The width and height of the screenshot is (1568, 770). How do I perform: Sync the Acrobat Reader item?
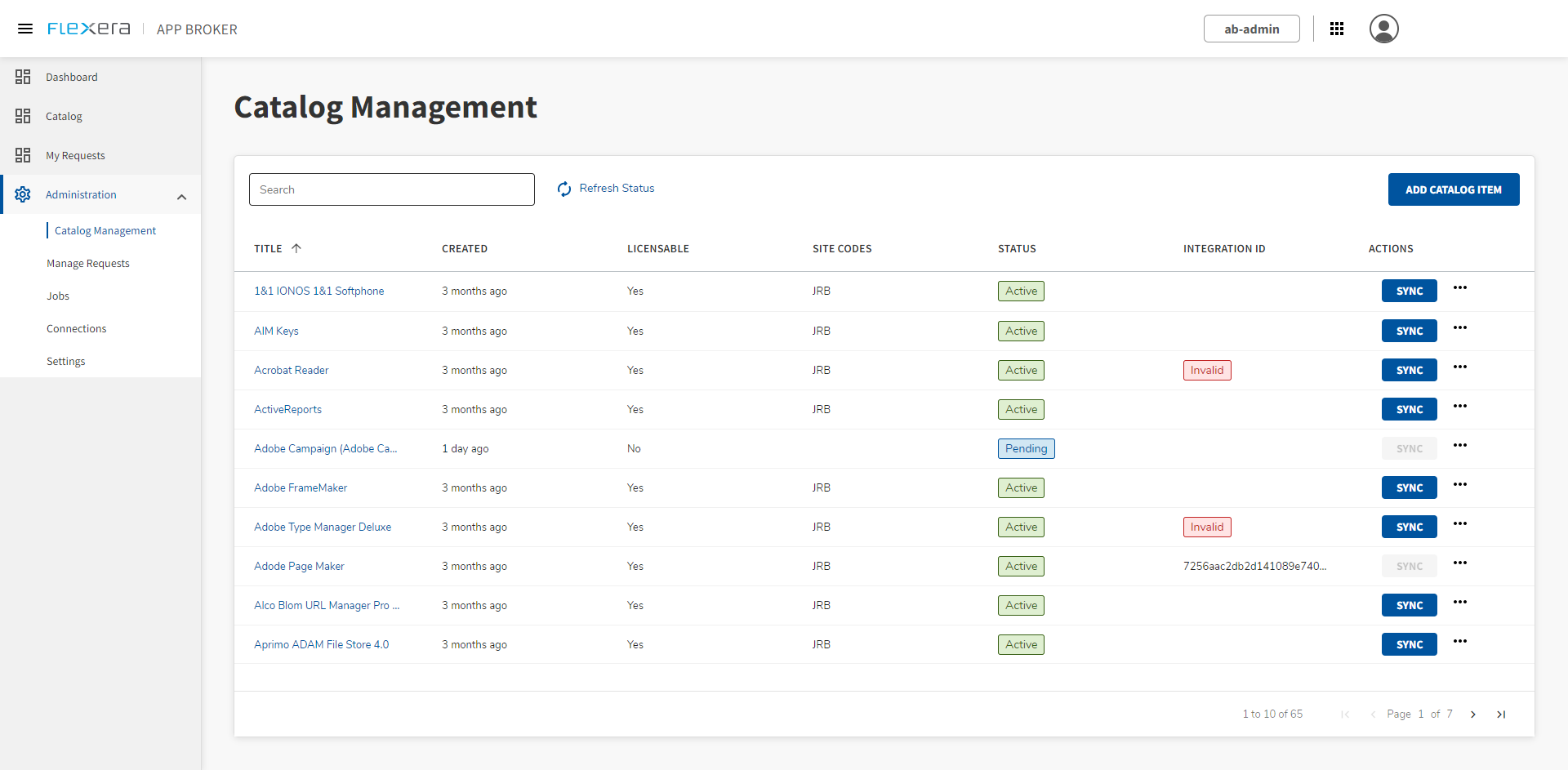pyautogui.click(x=1410, y=370)
